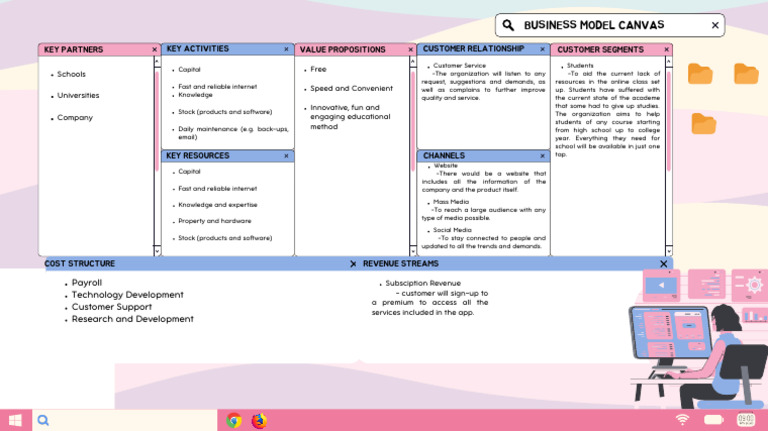Close the Revenue Streams panel
768x431 pixels.
point(664,263)
